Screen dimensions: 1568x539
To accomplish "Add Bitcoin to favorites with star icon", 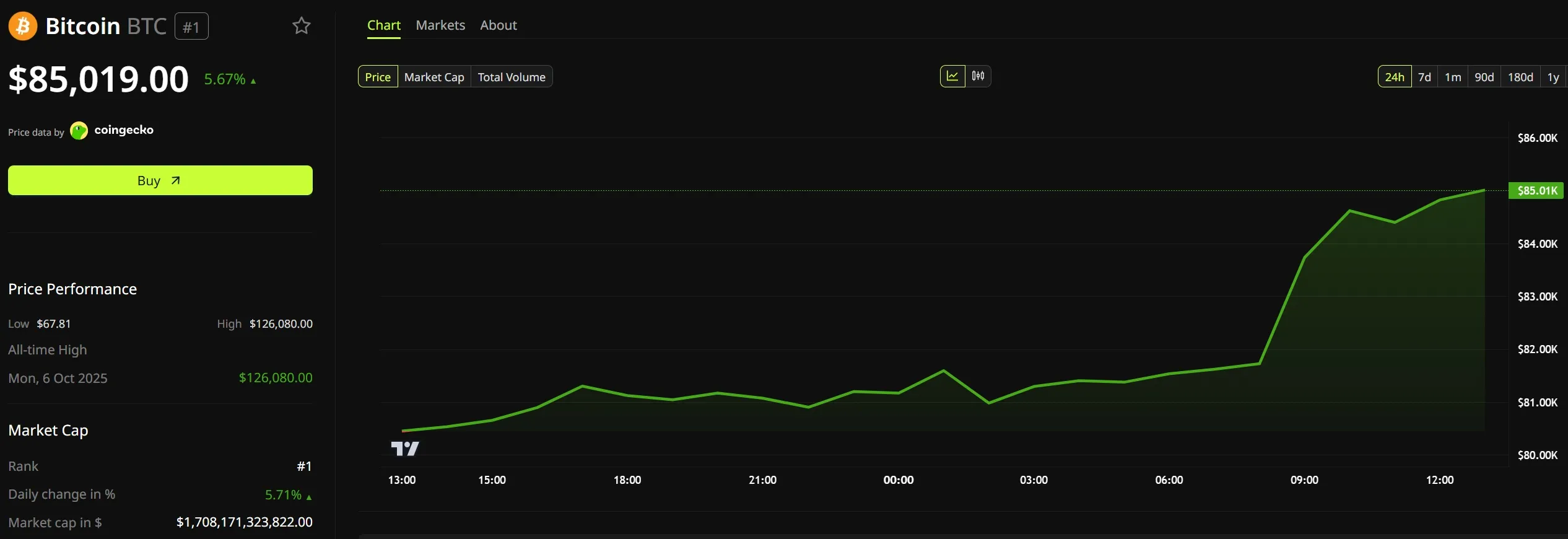I will [301, 26].
